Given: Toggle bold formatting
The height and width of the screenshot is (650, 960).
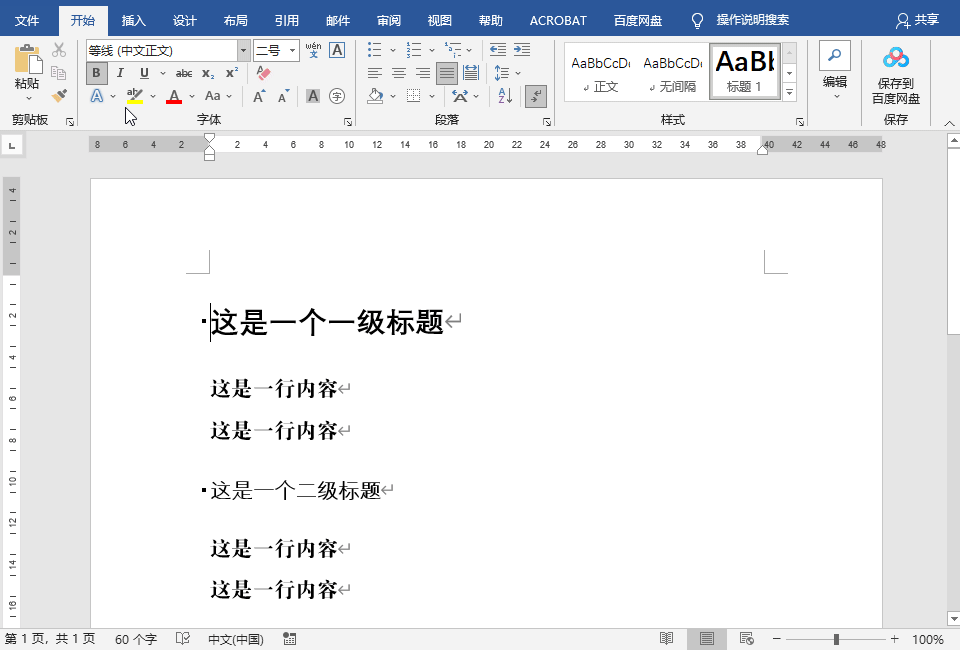Looking at the screenshot, I should tap(96, 73).
